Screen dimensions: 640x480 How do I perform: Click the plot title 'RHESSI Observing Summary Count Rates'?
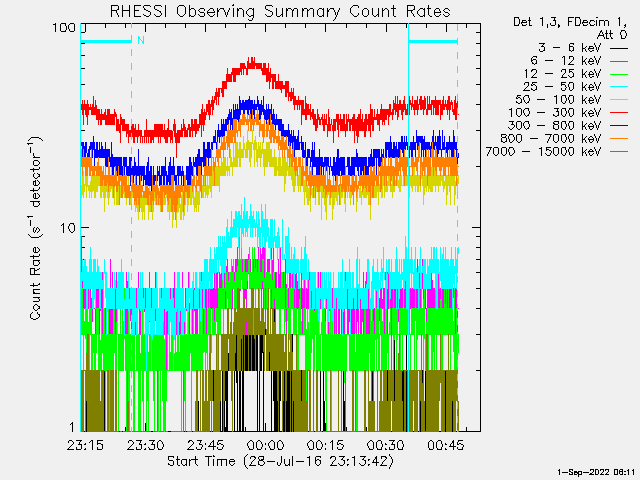tap(280, 12)
